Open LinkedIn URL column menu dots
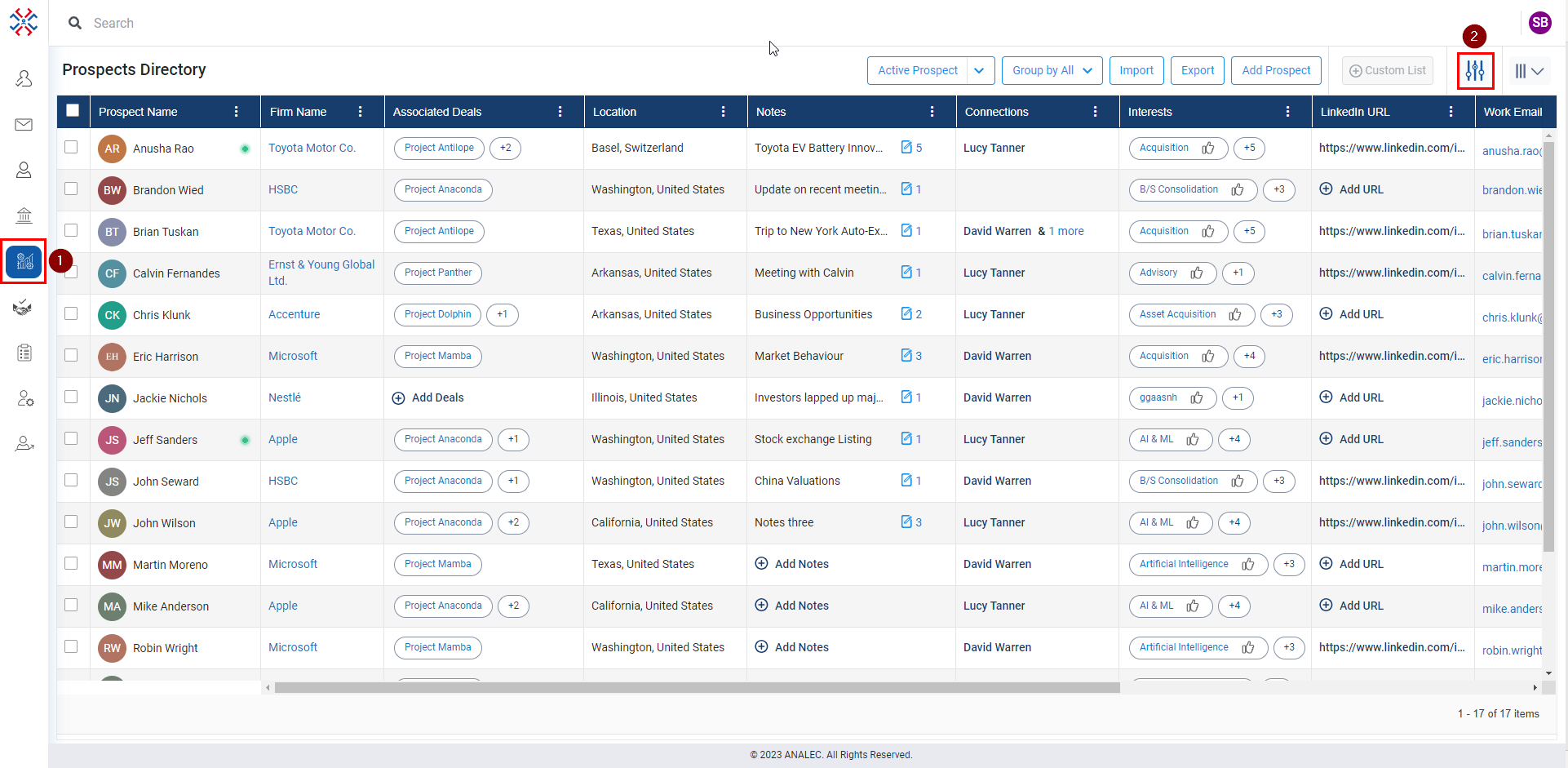The height and width of the screenshot is (768, 1568). 1451,112
